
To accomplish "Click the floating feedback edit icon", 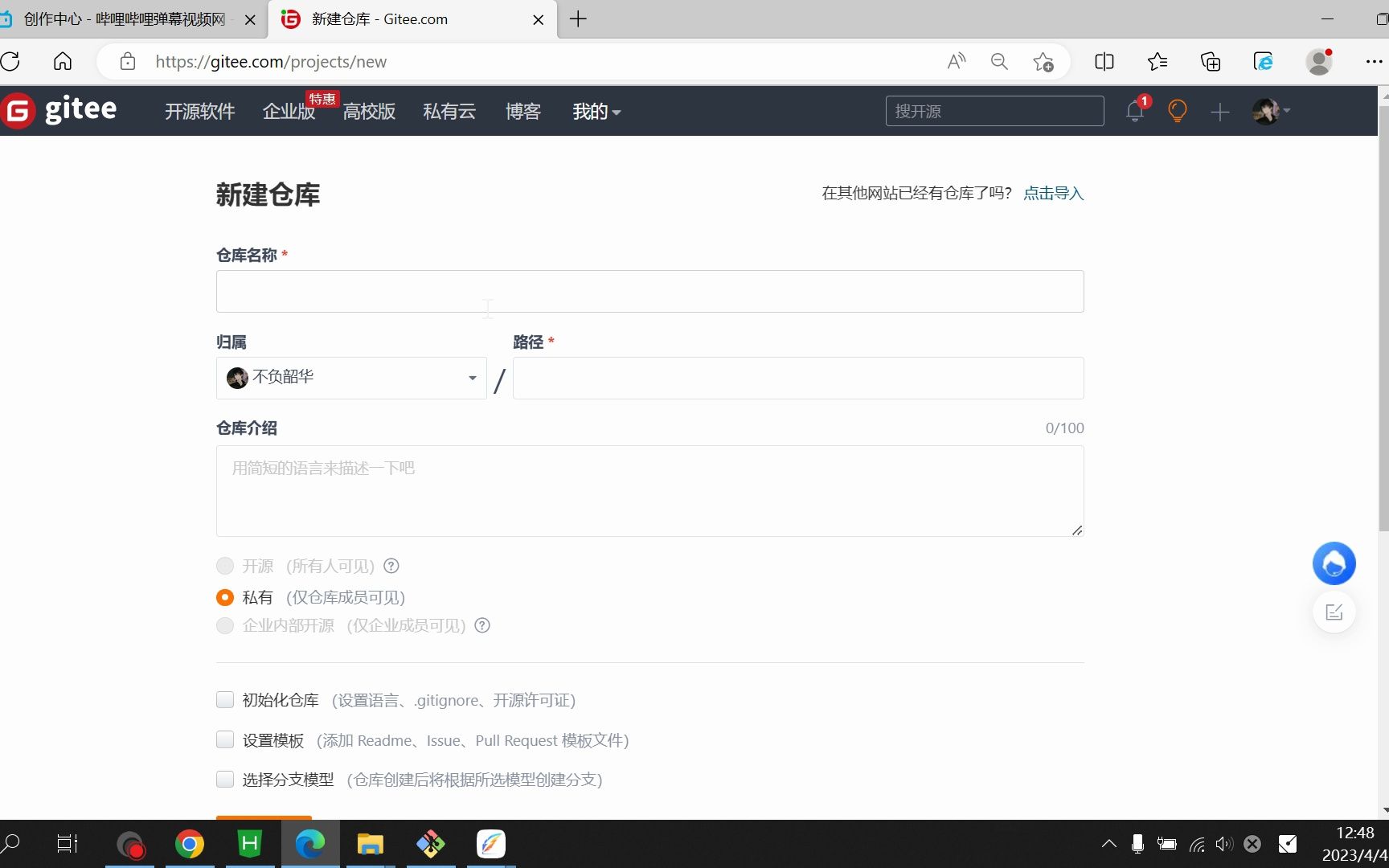I will [1334, 612].
